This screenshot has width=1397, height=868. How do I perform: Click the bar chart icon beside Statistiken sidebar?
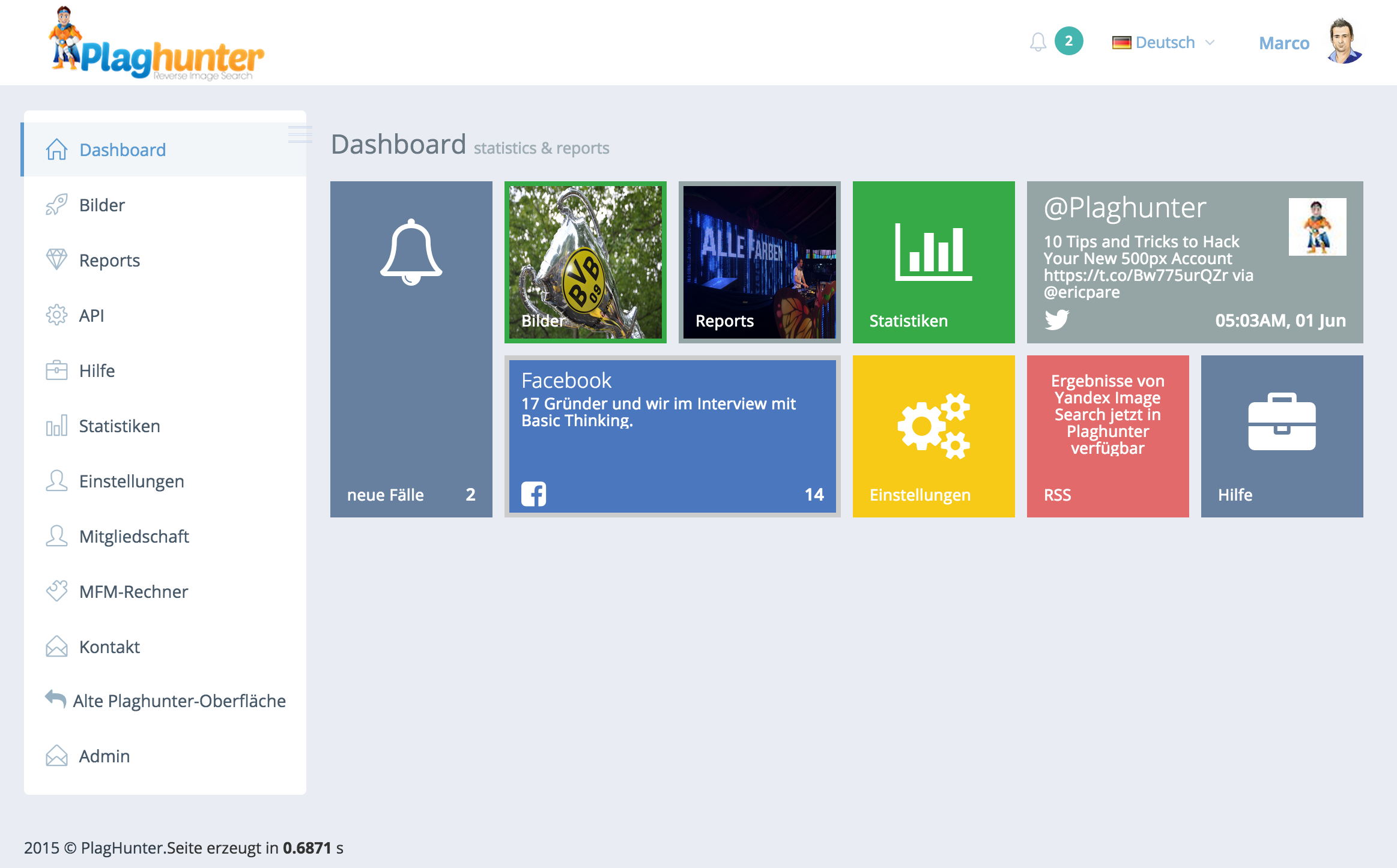click(56, 426)
